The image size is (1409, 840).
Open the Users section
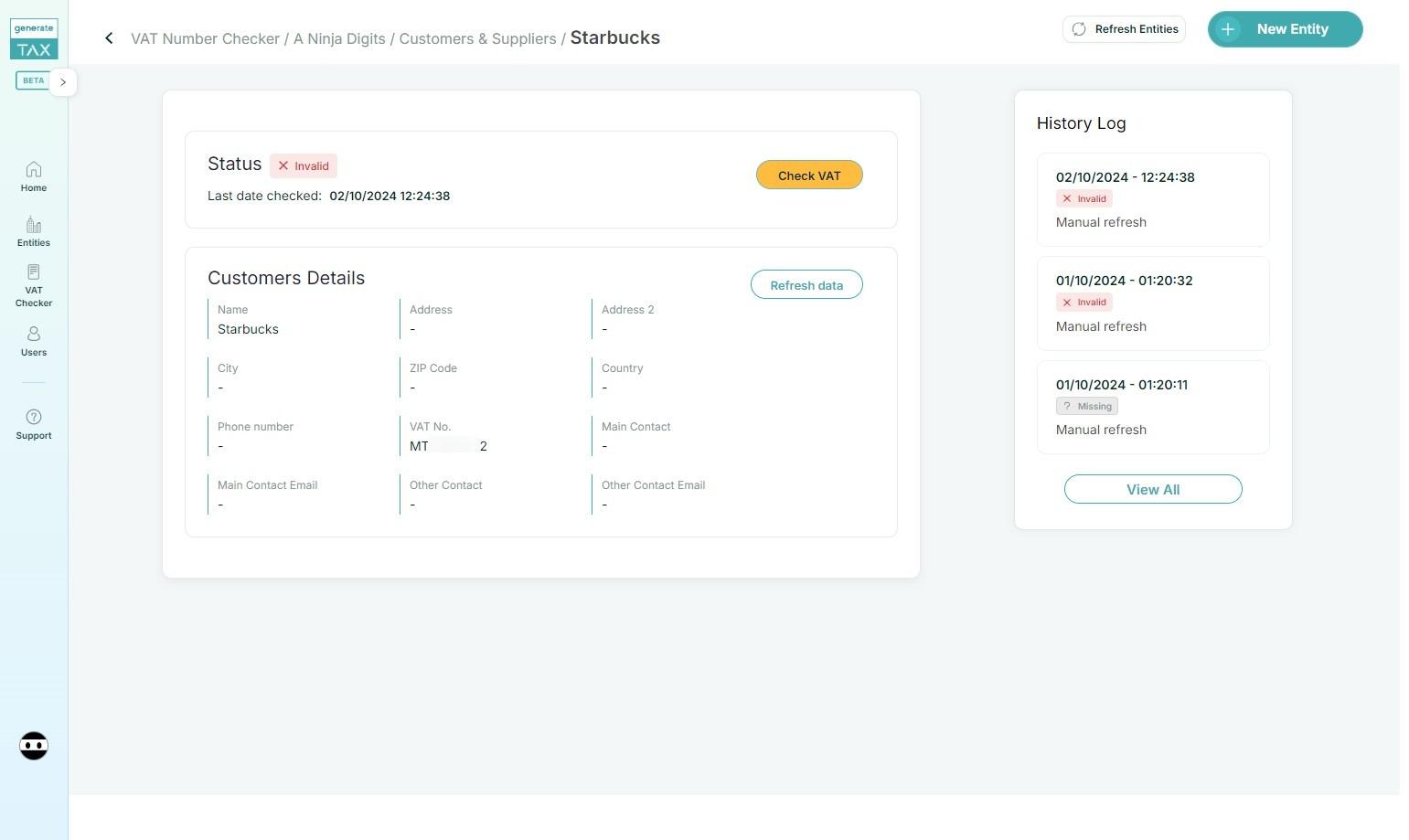(x=34, y=342)
